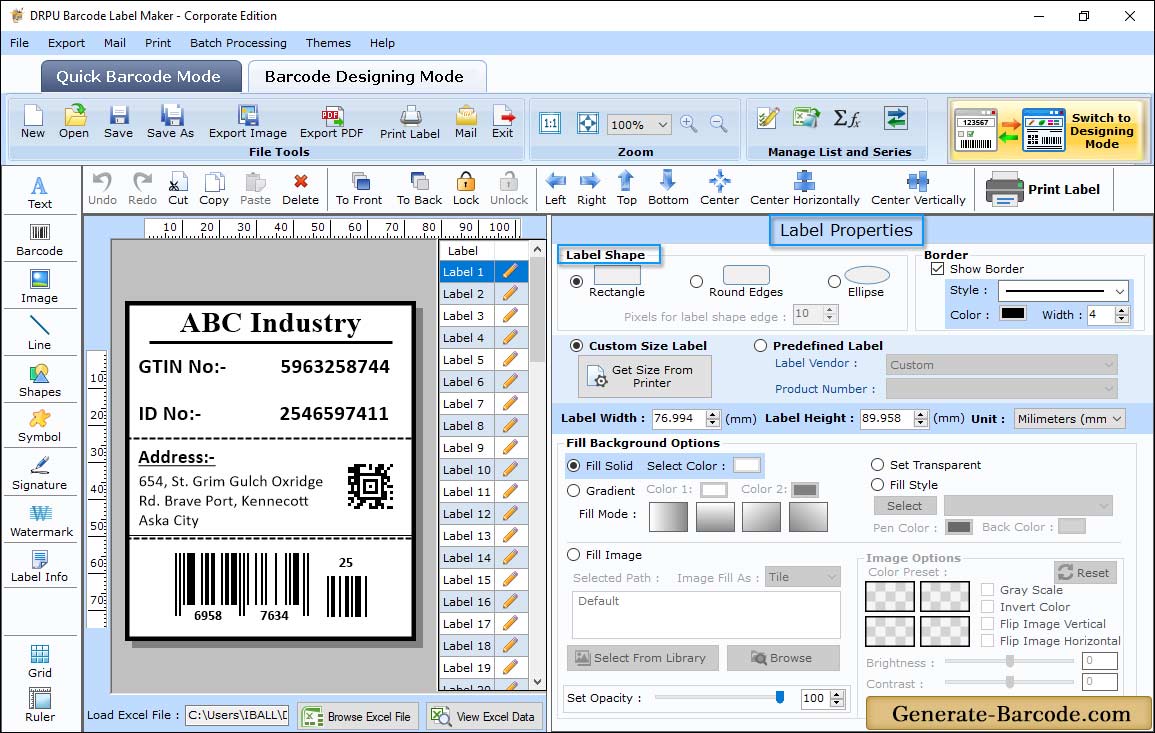Viewport: 1155px width, 733px height.
Task: Export label as Image
Action: [248, 122]
